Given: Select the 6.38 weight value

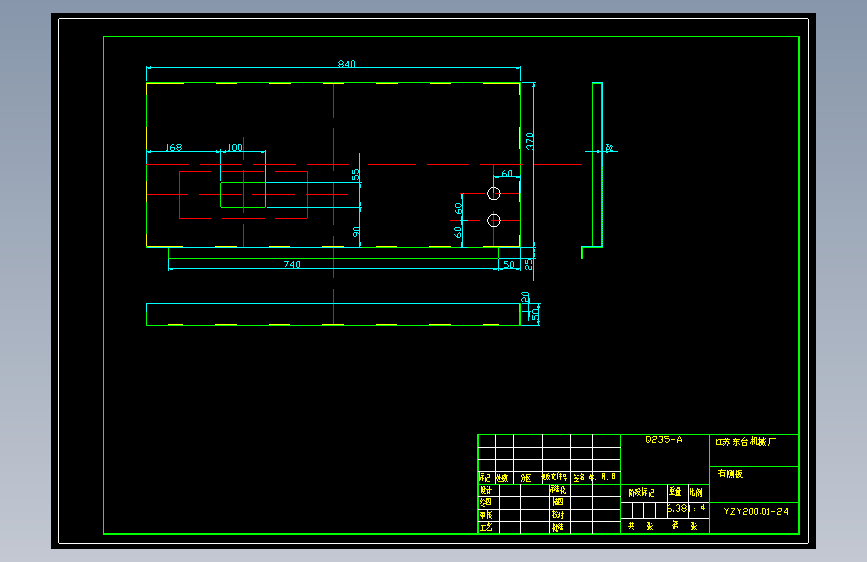Looking at the screenshot, I should click(x=677, y=508).
